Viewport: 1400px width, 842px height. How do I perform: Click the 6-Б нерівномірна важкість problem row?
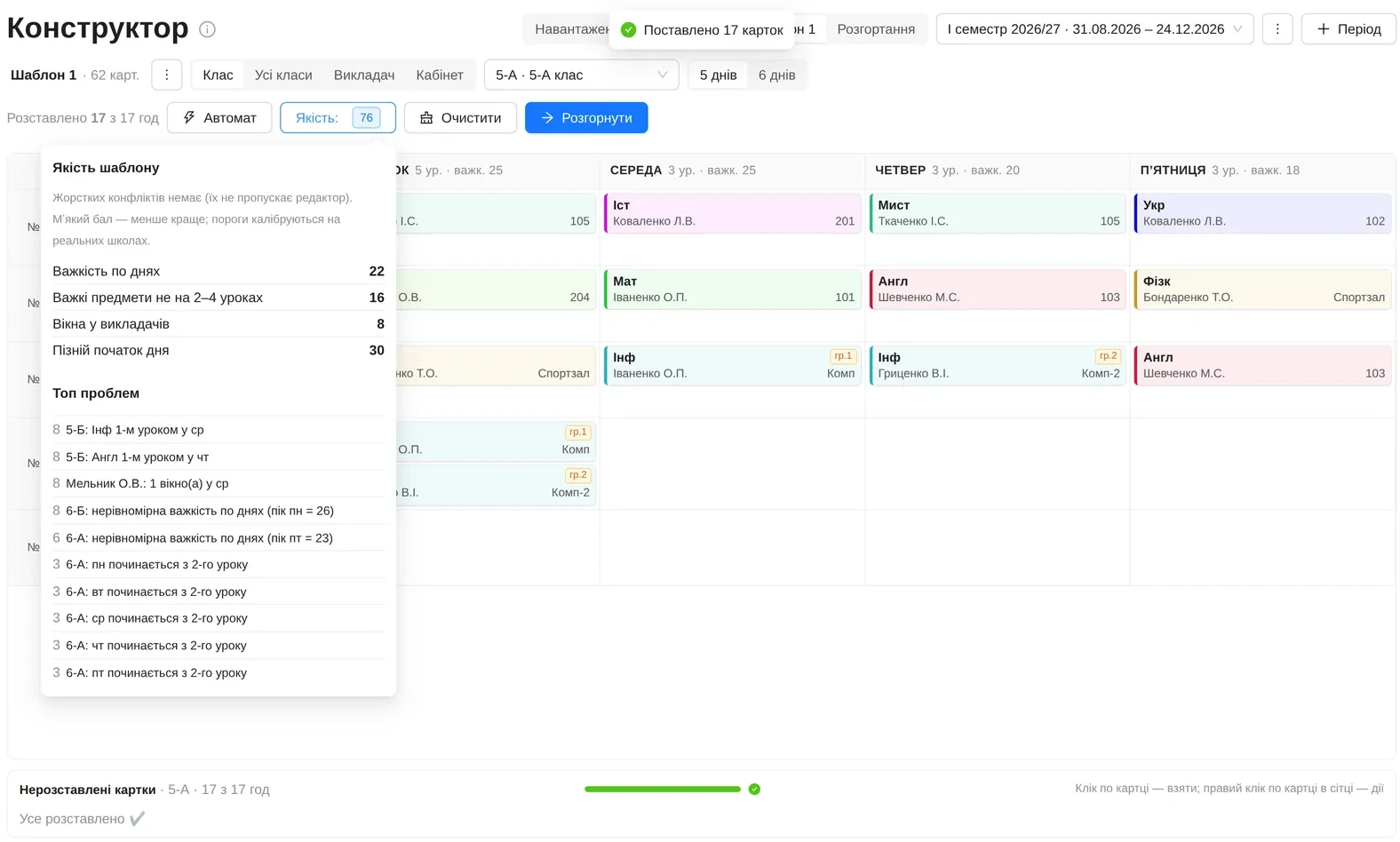(x=219, y=511)
